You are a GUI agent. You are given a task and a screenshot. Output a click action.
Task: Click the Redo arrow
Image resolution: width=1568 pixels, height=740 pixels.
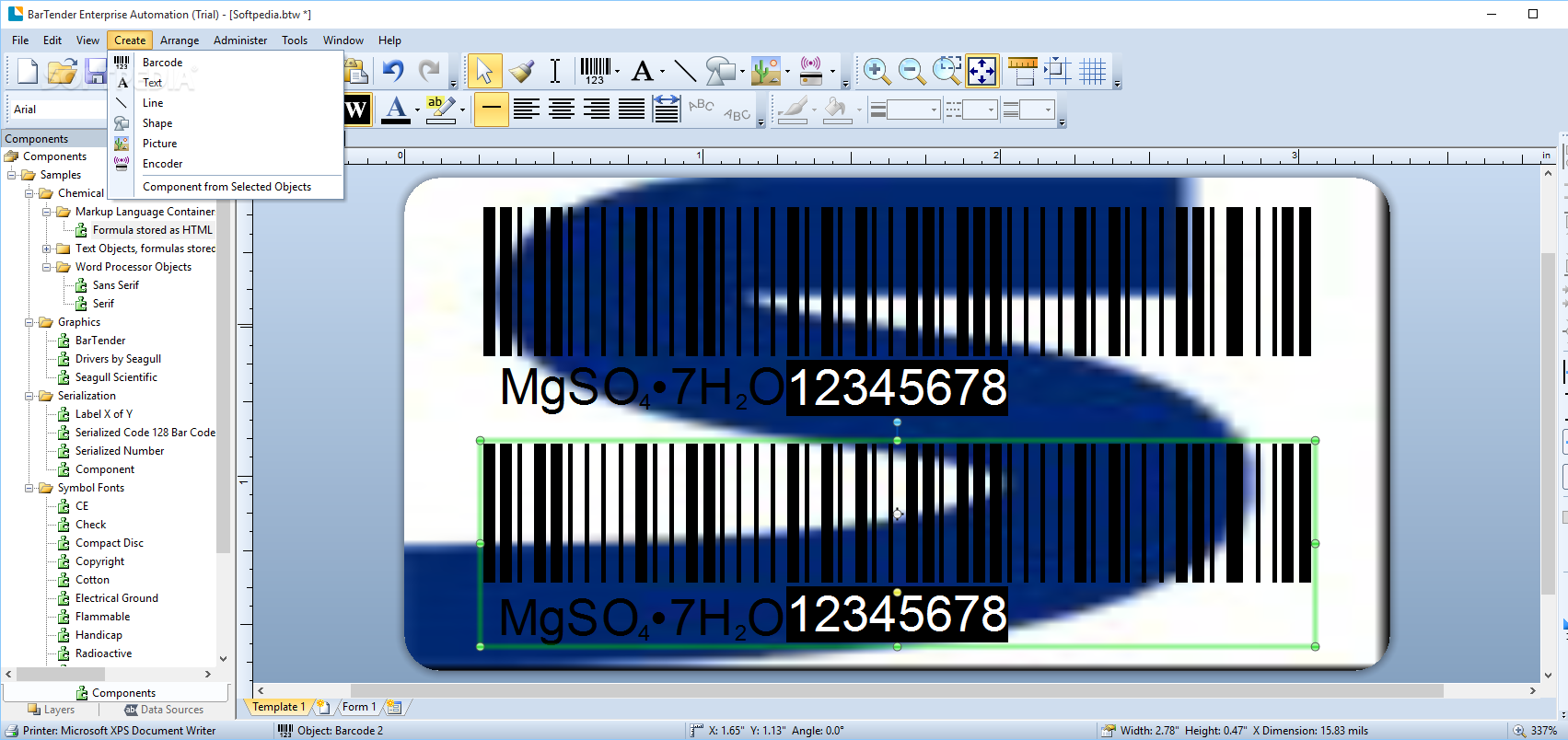(428, 71)
